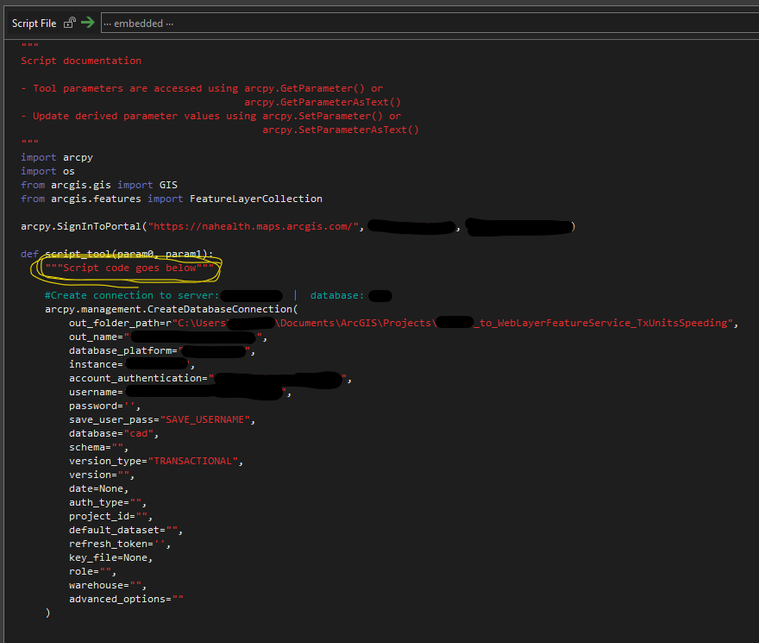Click the role="" line

point(92,571)
